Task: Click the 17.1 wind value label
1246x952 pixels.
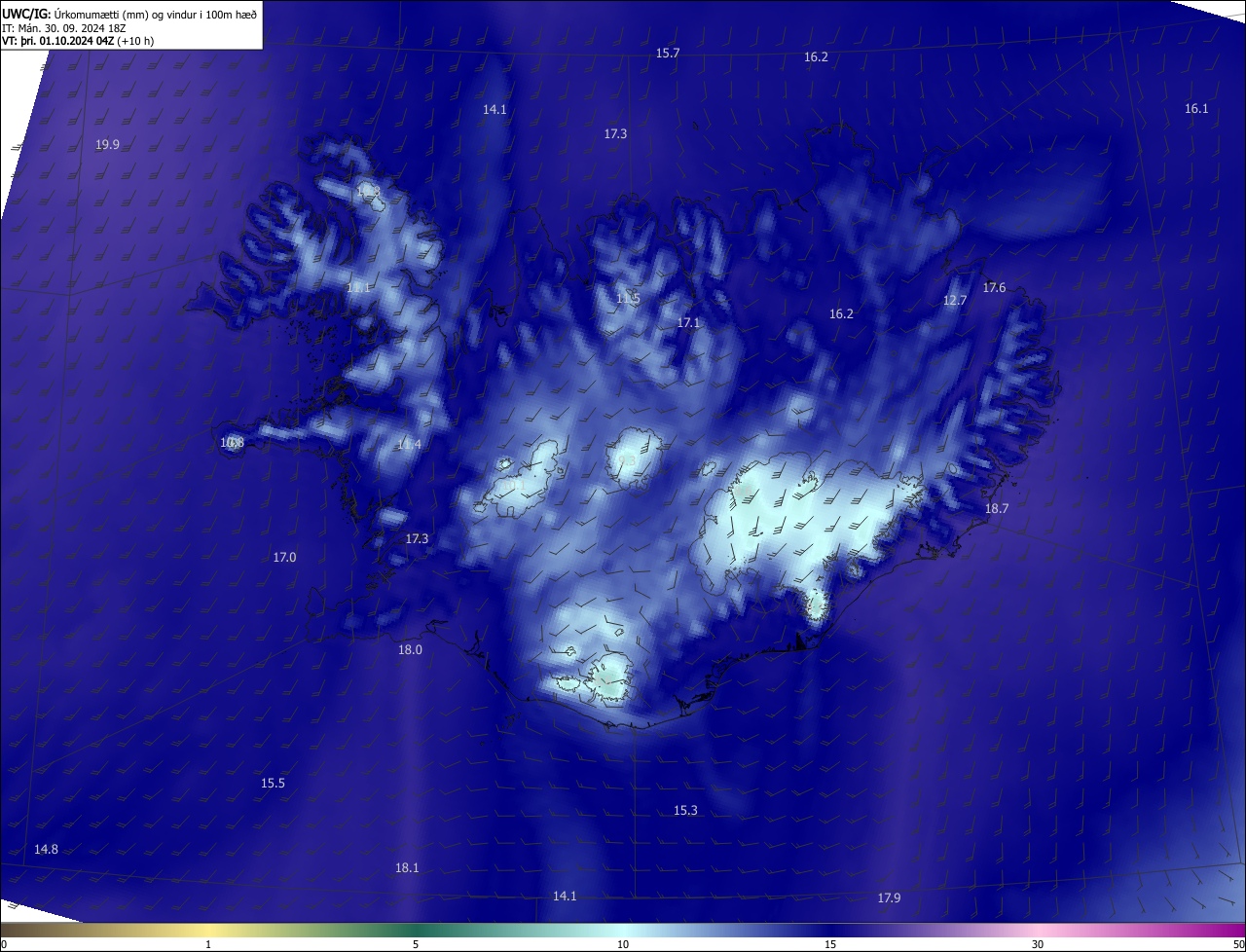Action: click(x=688, y=322)
